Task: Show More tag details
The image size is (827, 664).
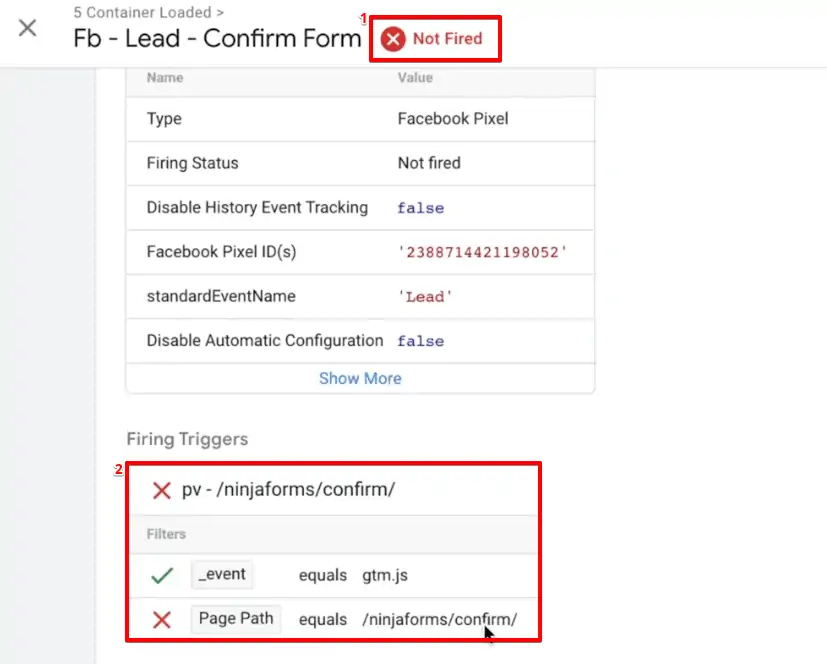Action: click(360, 378)
